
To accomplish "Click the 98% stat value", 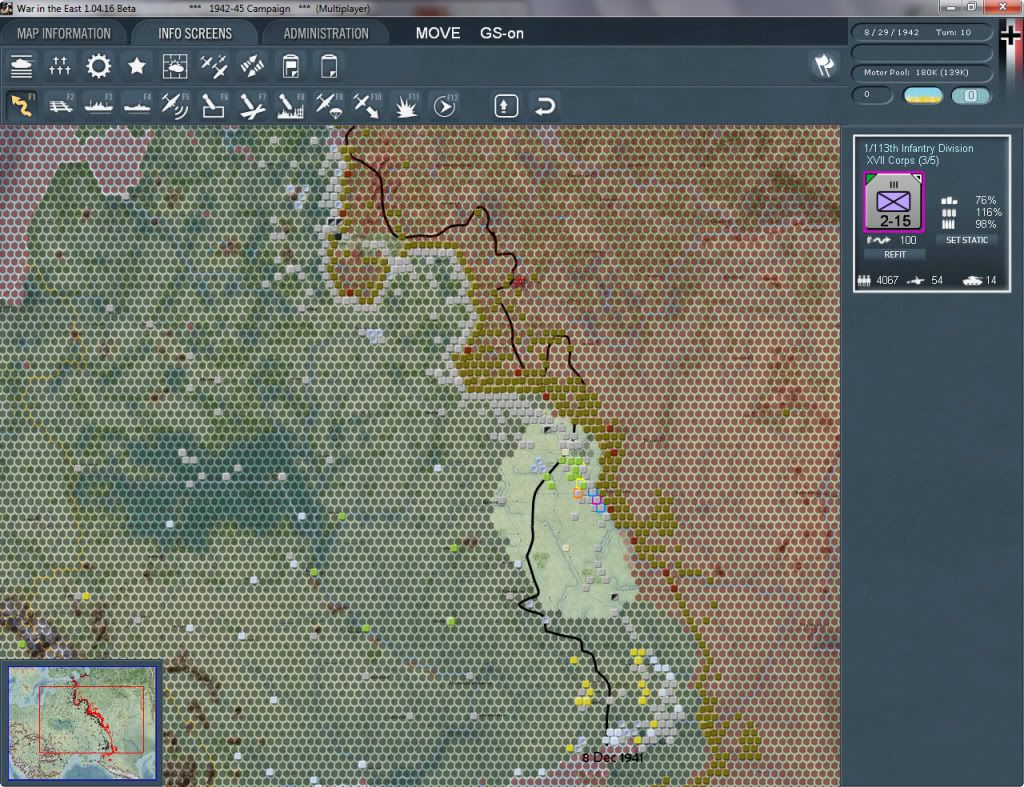I will click(x=985, y=224).
